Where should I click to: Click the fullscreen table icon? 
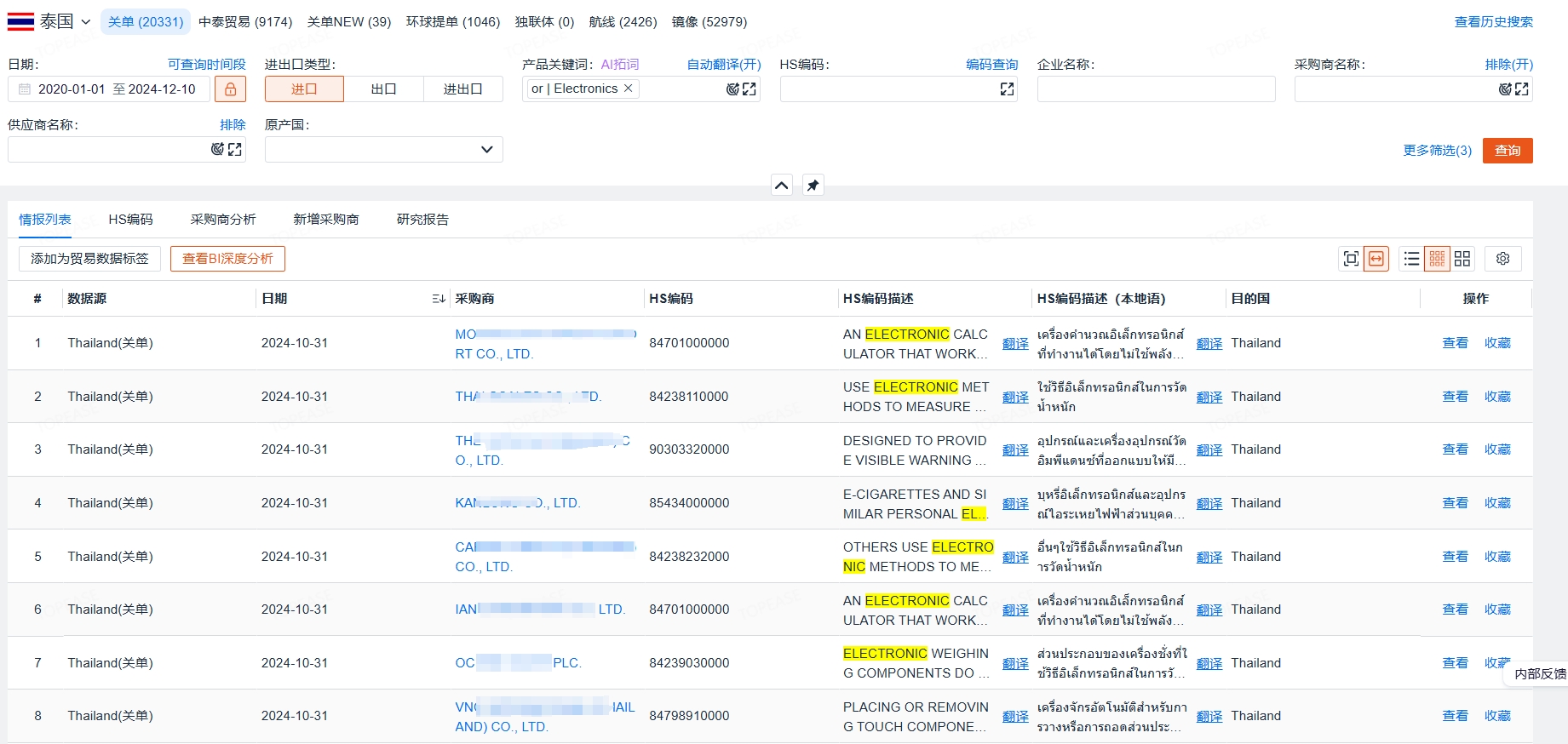pos(1351,259)
